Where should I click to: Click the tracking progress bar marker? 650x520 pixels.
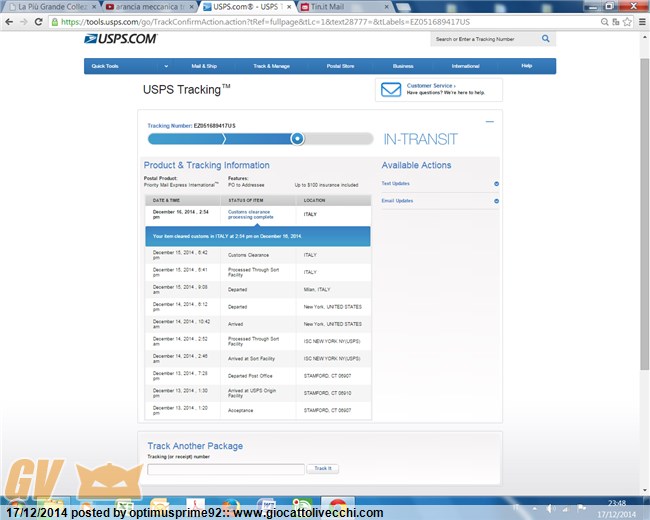[297, 139]
